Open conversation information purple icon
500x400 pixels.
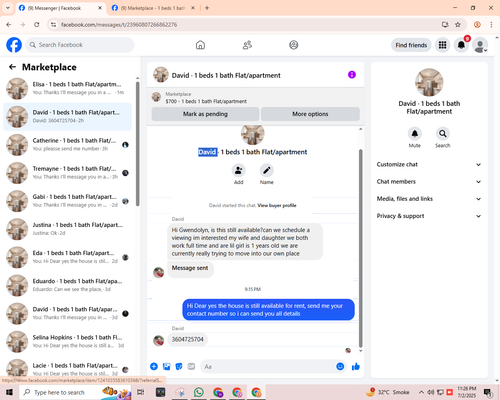tap(352, 75)
